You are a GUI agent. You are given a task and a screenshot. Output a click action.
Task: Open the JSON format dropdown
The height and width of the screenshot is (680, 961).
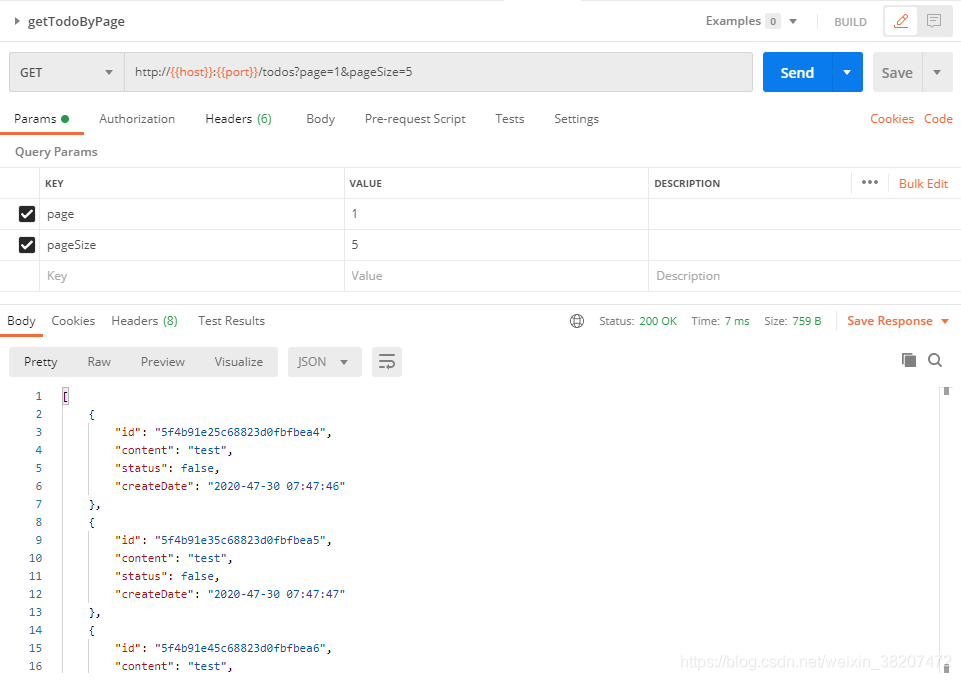[x=324, y=362]
